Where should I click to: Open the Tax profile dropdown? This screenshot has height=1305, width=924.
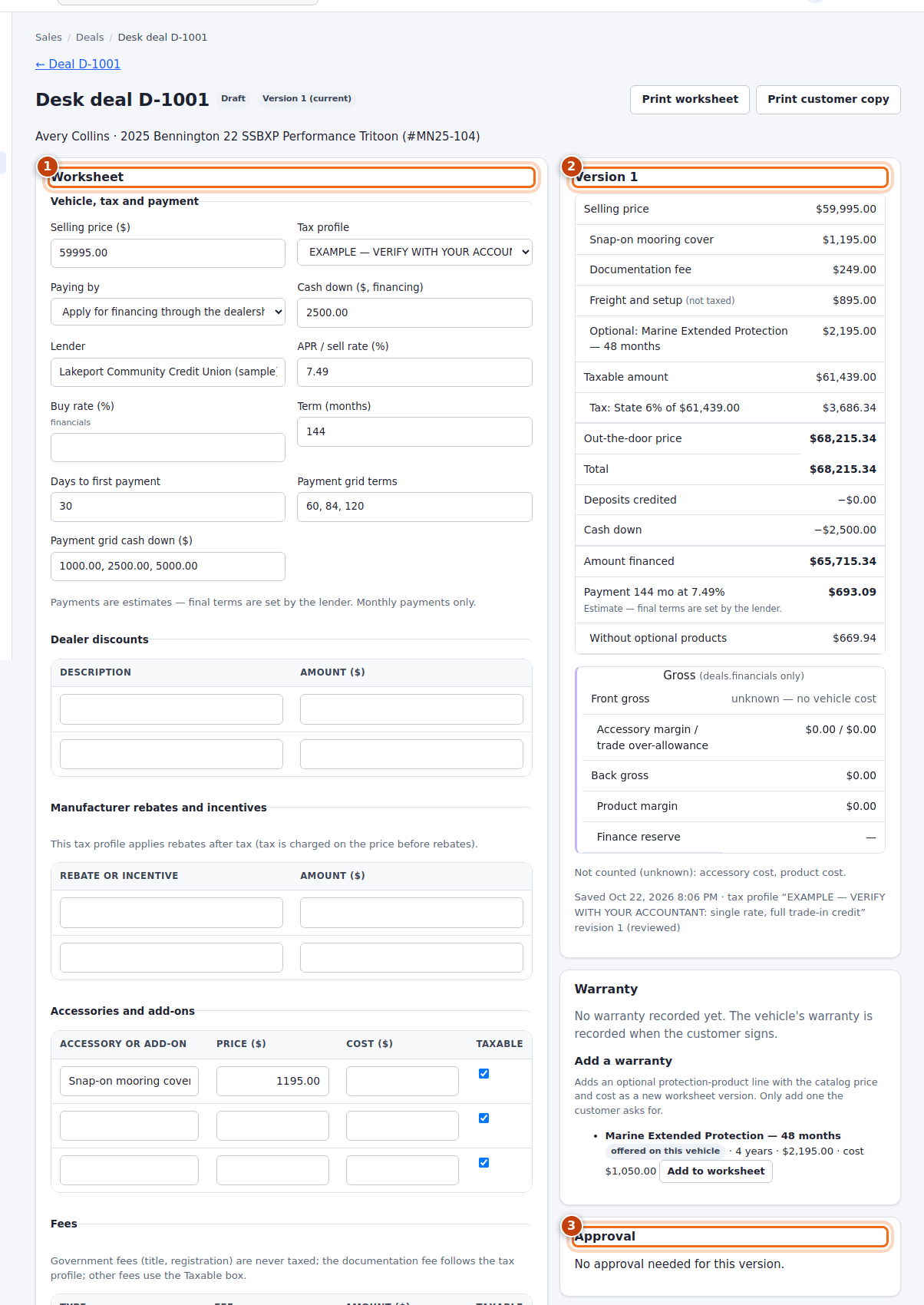(x=414, y=253)
